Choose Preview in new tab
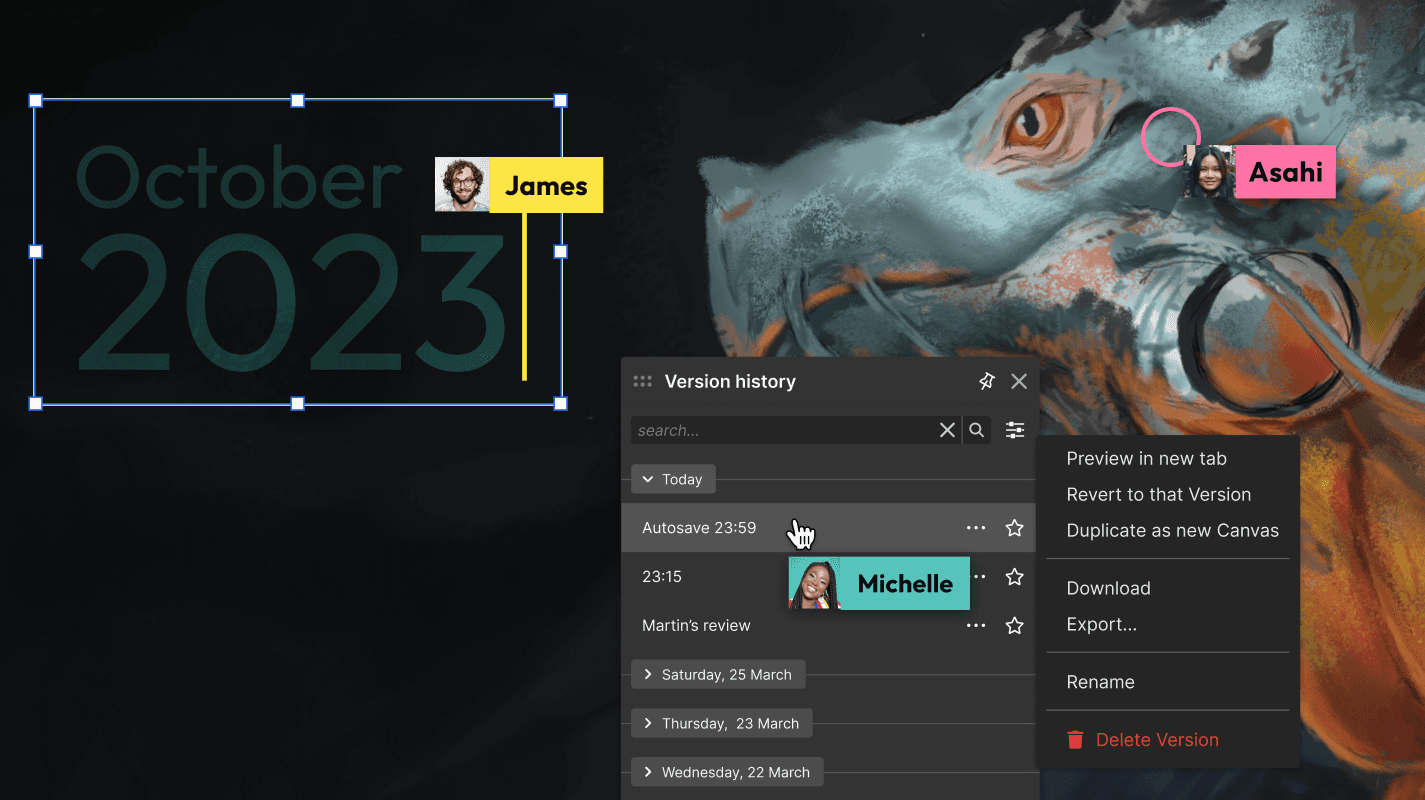 [x=1146, y=459]
